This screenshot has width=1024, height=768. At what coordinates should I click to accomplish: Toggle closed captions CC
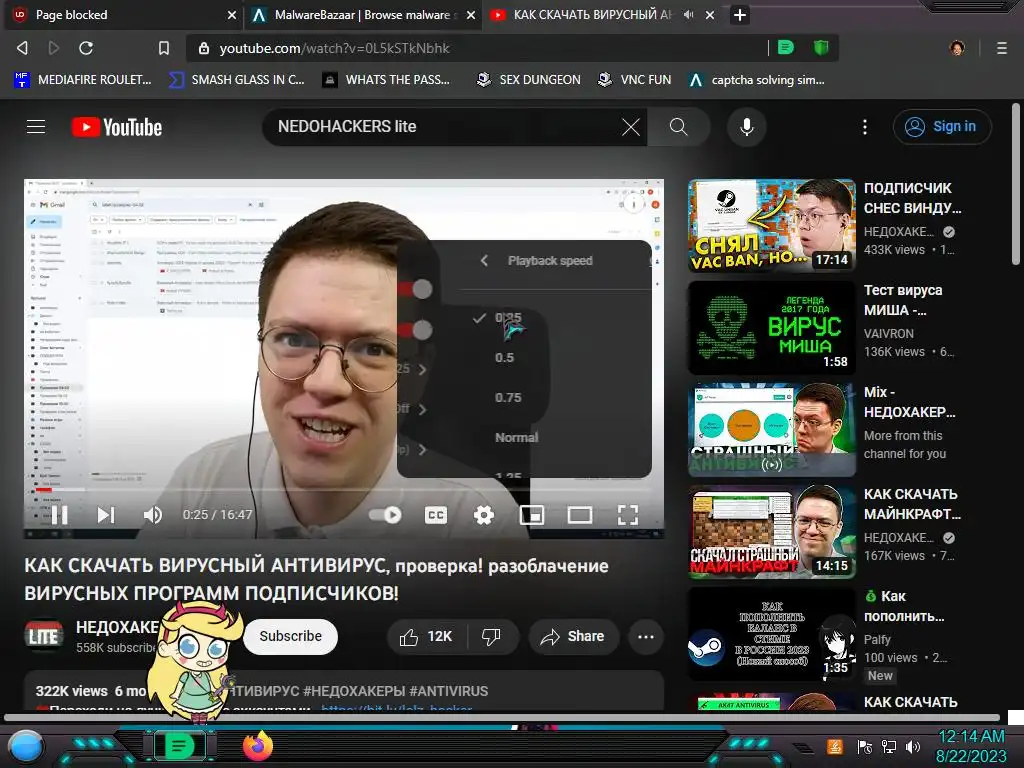pyautogui.click(x=436, y=515)
